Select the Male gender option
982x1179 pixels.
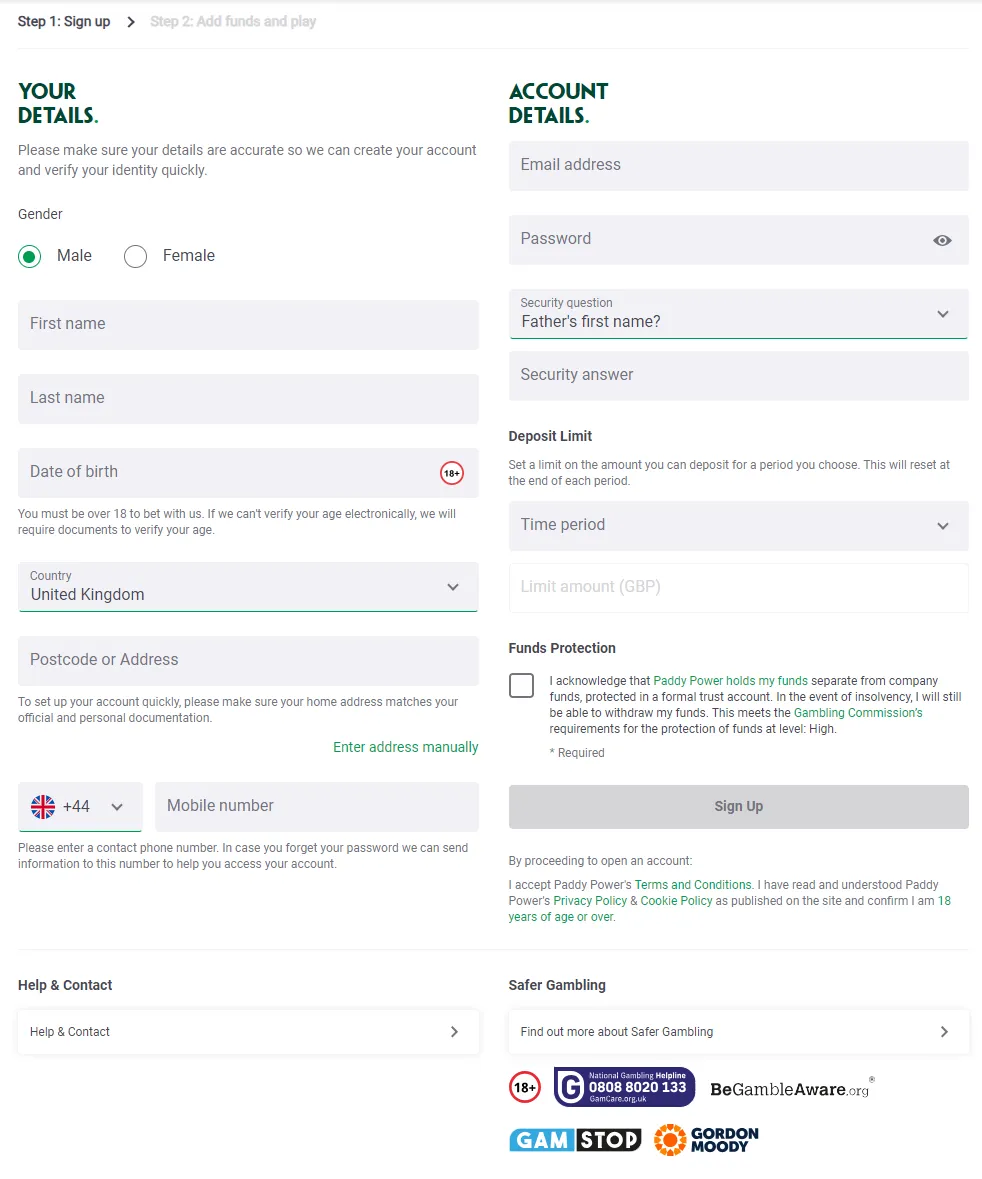point(29,256)
